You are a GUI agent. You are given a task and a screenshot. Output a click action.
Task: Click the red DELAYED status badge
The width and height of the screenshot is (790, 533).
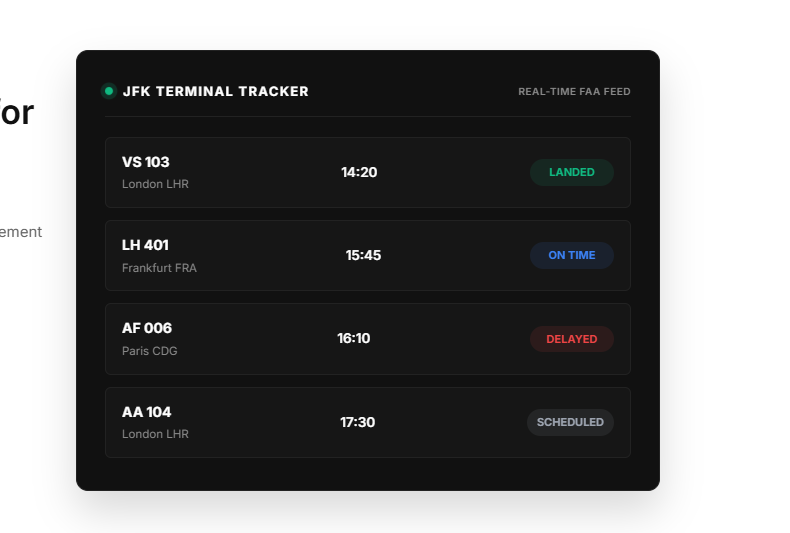572,339
